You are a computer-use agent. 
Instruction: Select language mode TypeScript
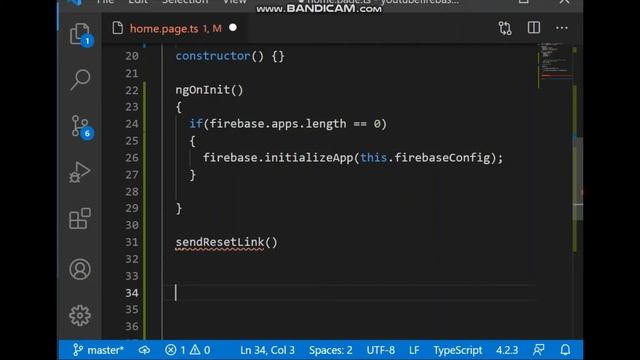[458, 350]
